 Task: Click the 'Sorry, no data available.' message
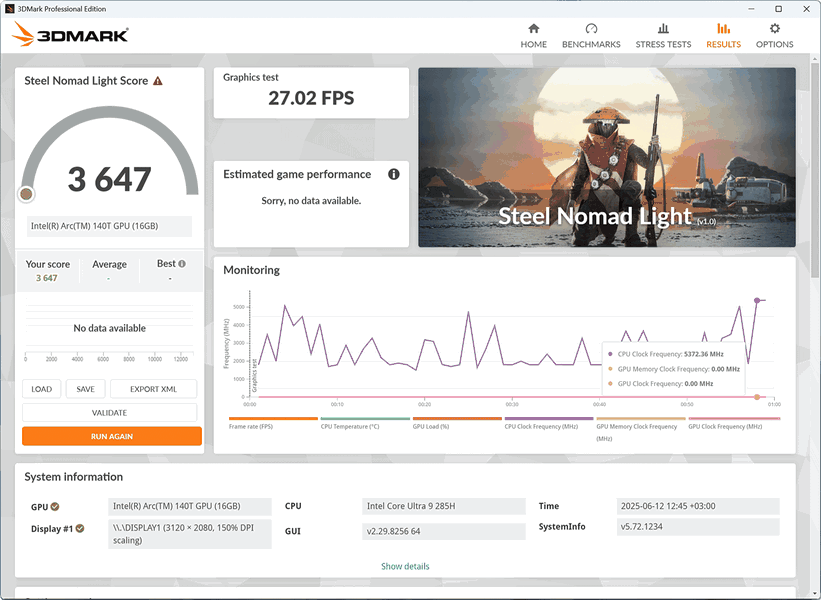point(311,201)
